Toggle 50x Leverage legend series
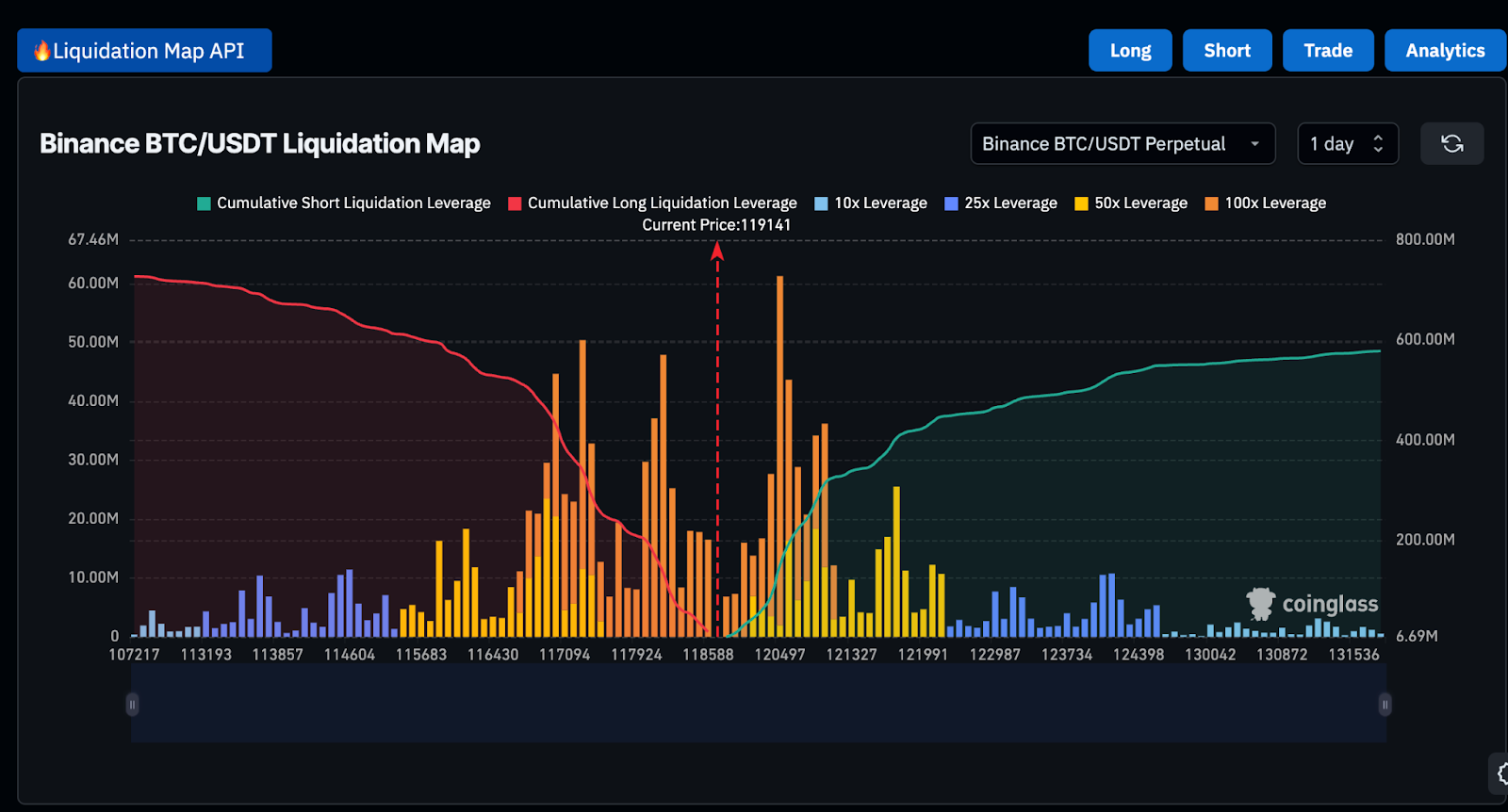The image size is (1508, 812). click(x=1131, y=203)
